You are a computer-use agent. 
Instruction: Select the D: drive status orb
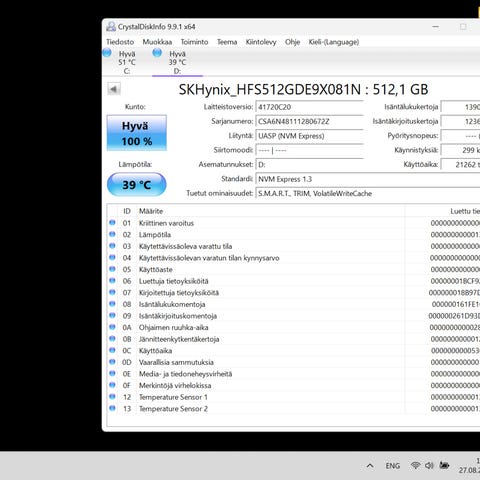coord(157,53)
